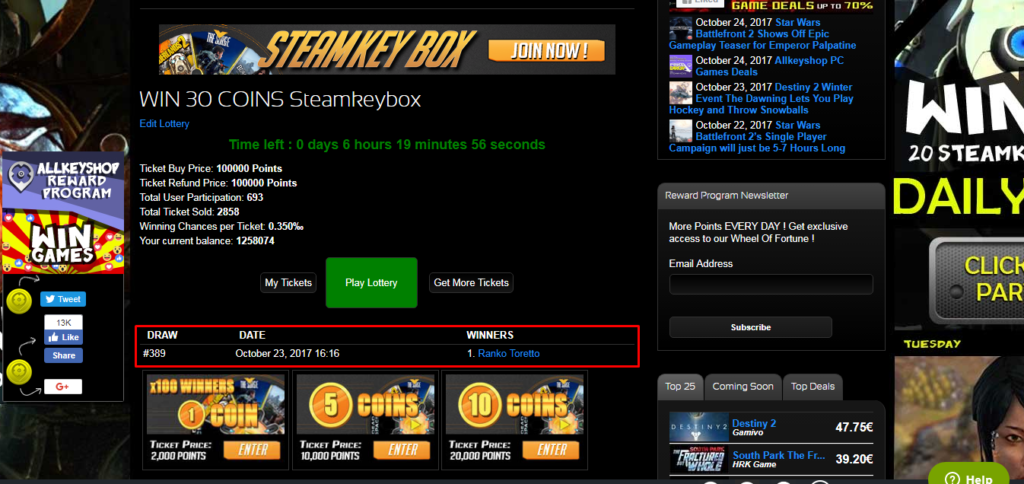Image resolution: width=1024 pixels, height=484 pixels.
Task: Click the Allkeyshop Reward Program banner
Action: click(62, 215)
